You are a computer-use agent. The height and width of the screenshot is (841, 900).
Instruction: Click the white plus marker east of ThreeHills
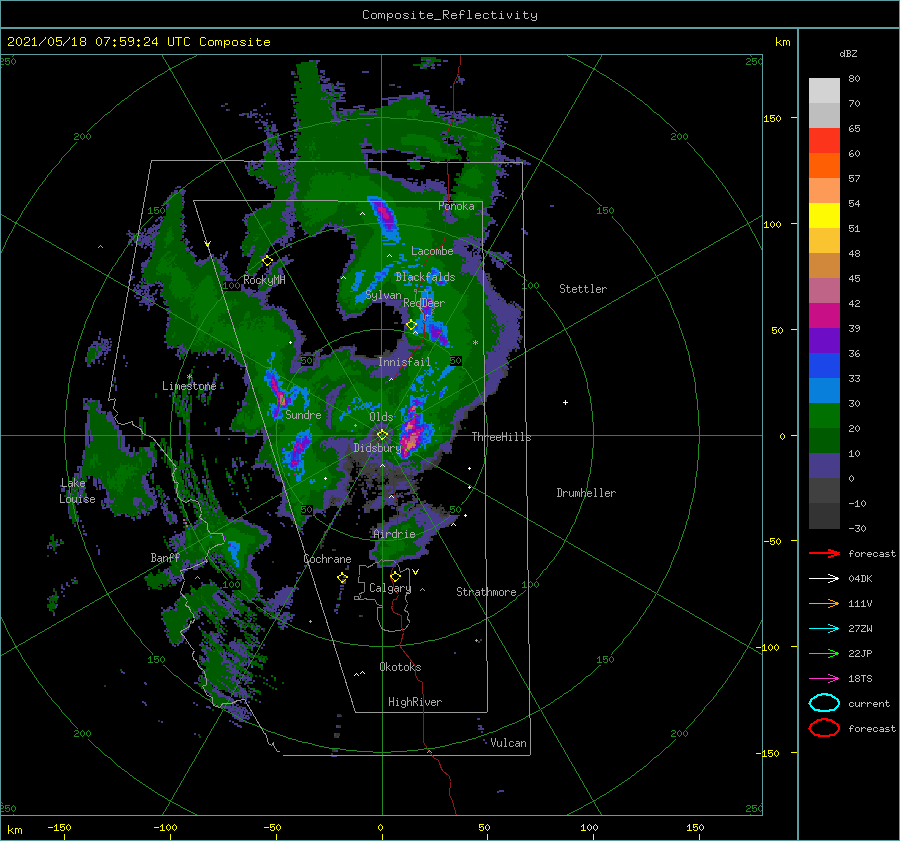point(565,402)
